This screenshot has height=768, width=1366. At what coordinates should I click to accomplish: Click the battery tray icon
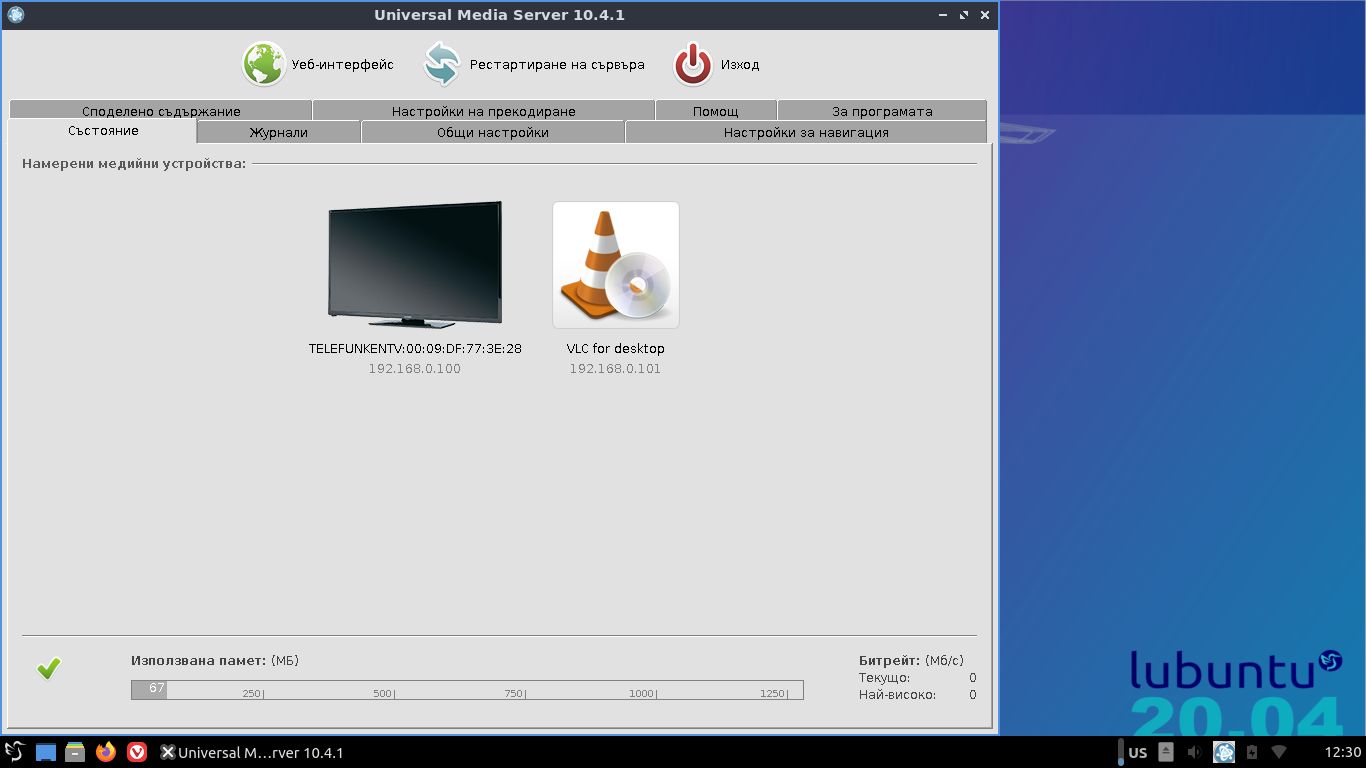(1252, 752)
